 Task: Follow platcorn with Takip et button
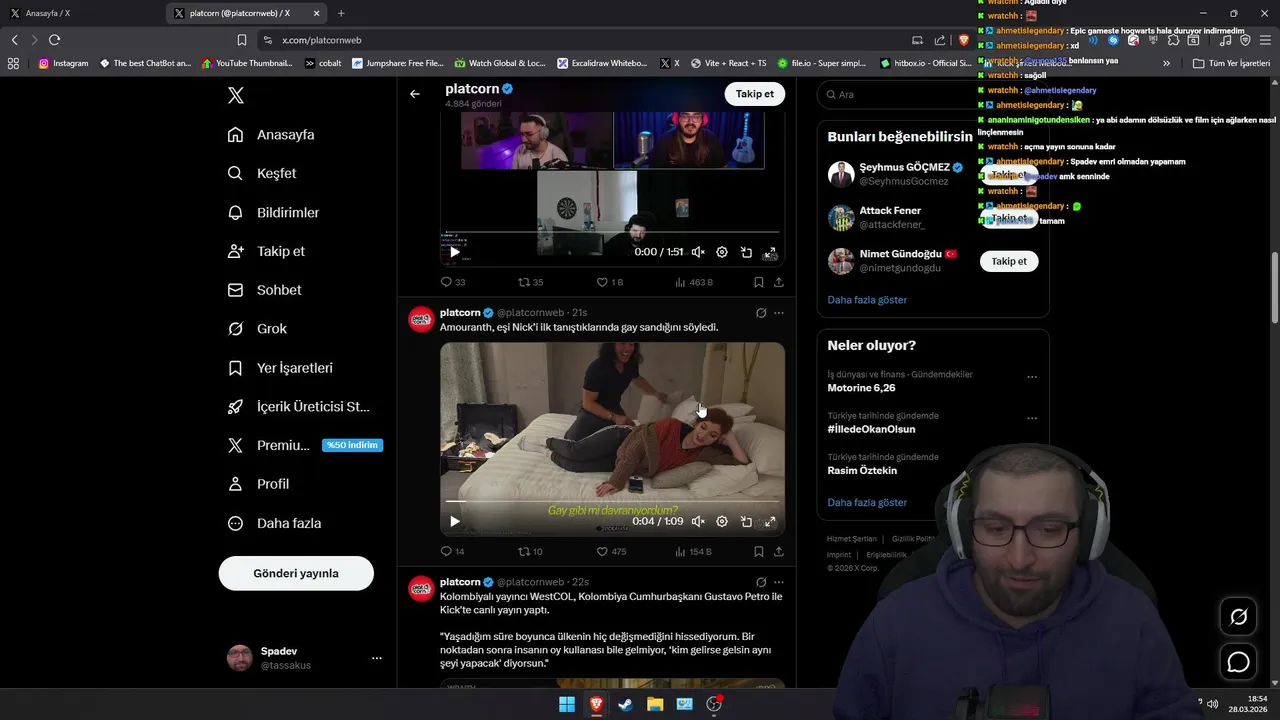(754, 94)
